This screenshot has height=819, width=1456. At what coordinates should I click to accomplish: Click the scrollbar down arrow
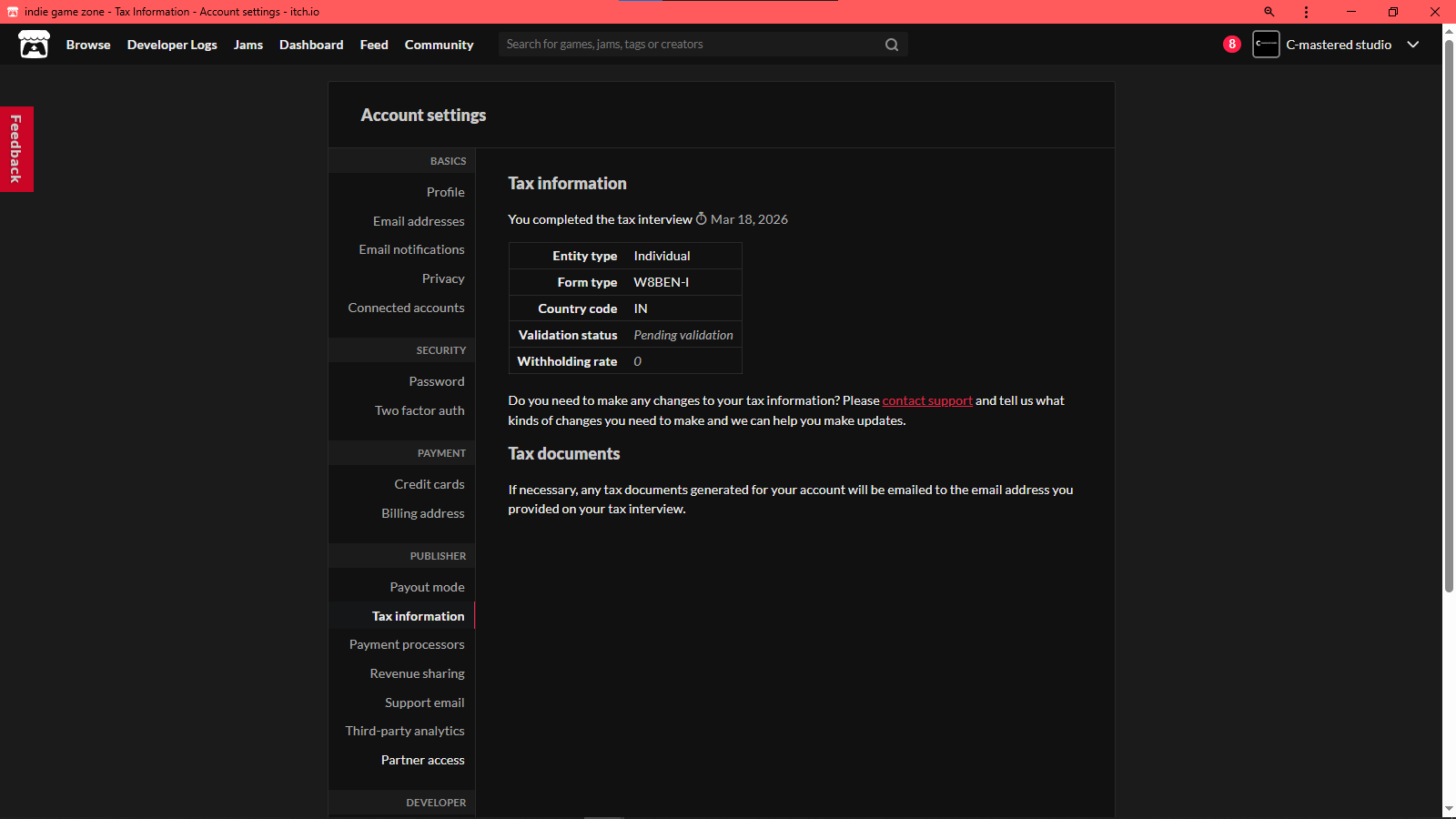coord(1449,809)
